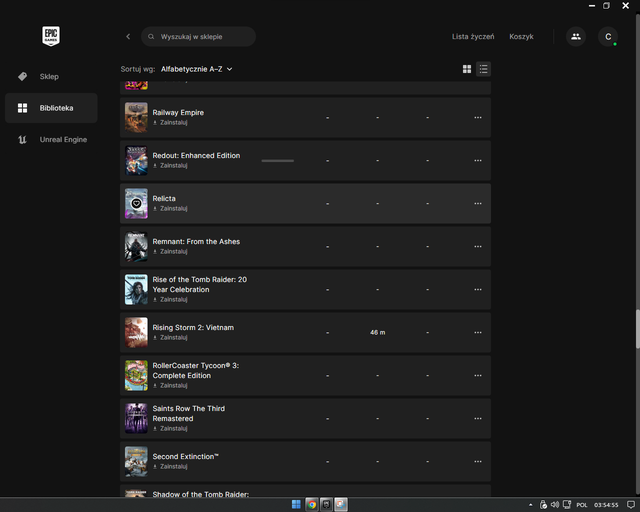Open Second Extinction cover thumbnail
The height and width of the screenshot is (512, 640).
click(x=136, y=461)
